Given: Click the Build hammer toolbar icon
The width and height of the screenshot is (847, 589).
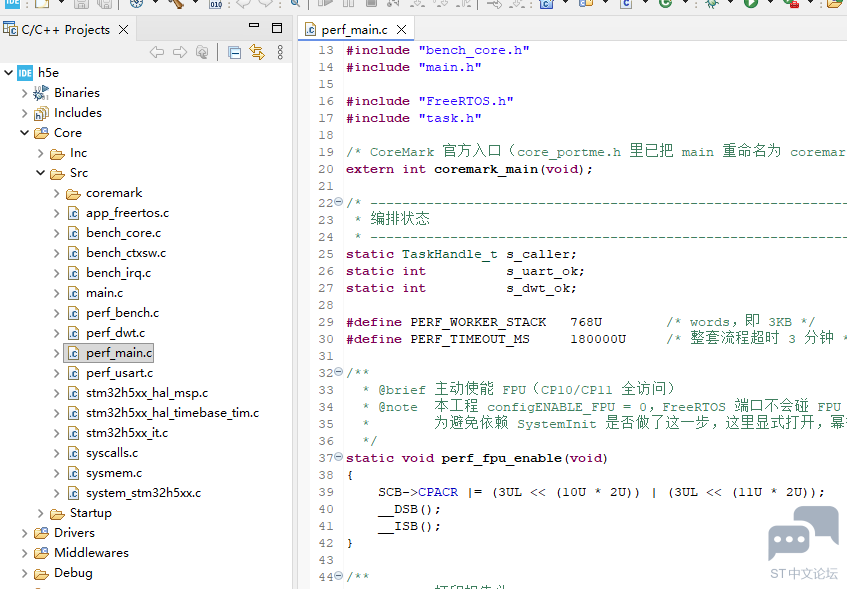Looking at the screenshot, I should [176, 3].
